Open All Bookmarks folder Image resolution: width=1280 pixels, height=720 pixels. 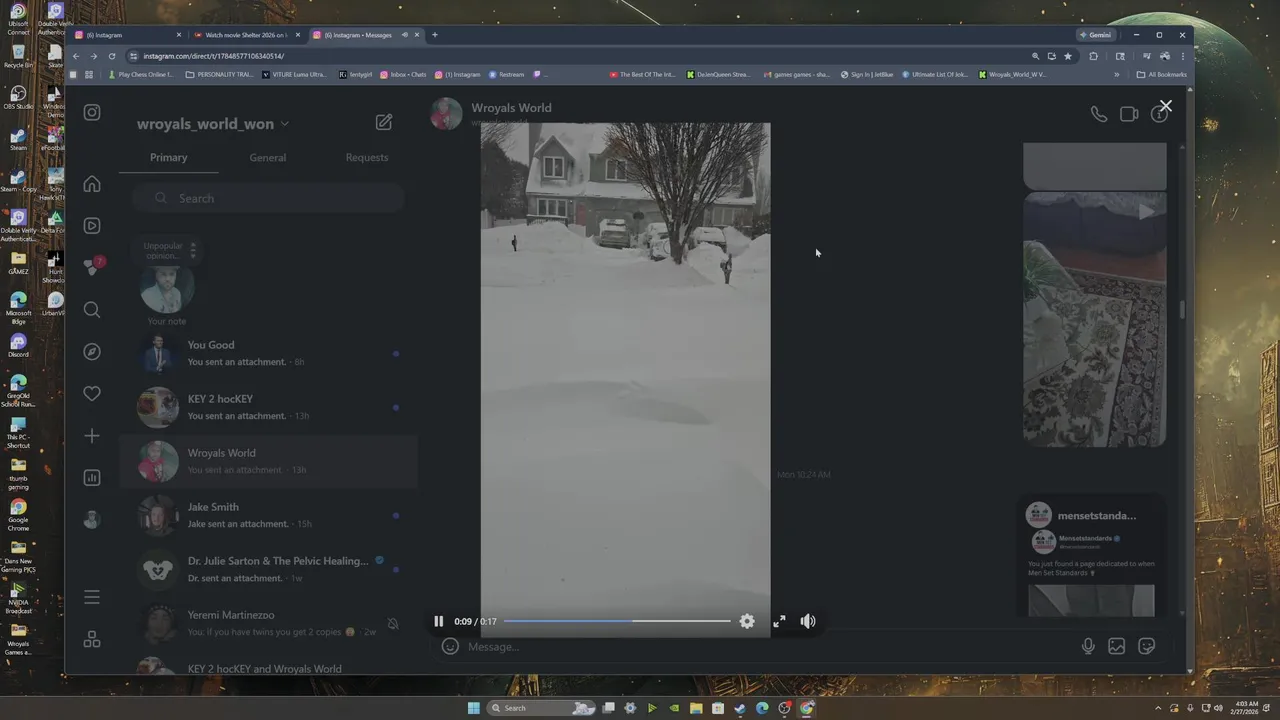(x=1162, y=74)
